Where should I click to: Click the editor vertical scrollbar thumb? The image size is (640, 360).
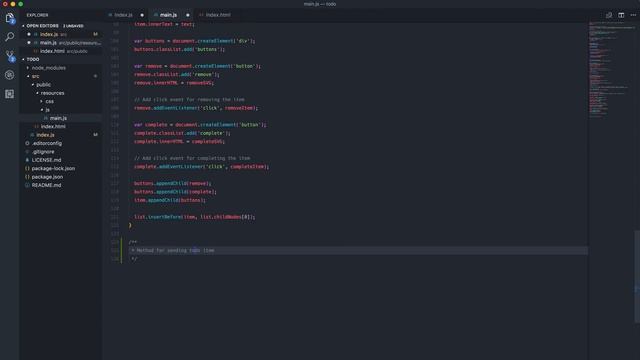click(637, 276)
